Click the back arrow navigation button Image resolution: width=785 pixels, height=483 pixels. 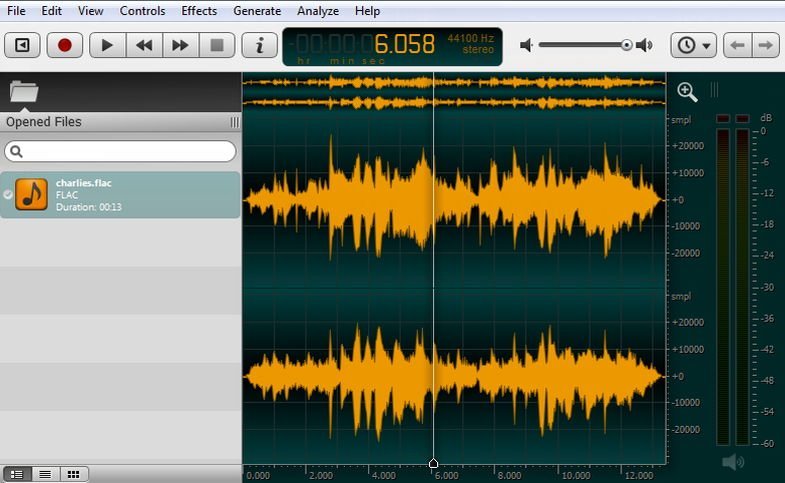tap(738, 45)
